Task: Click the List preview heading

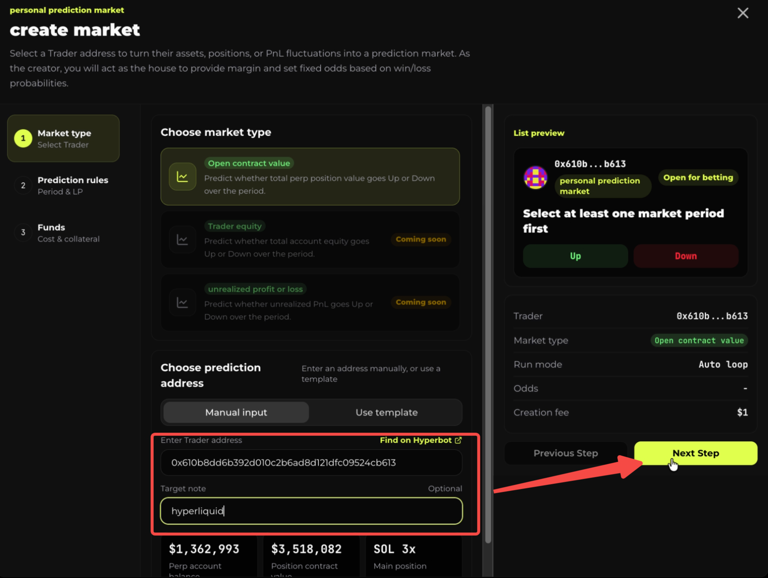Action: coord(539,133)
